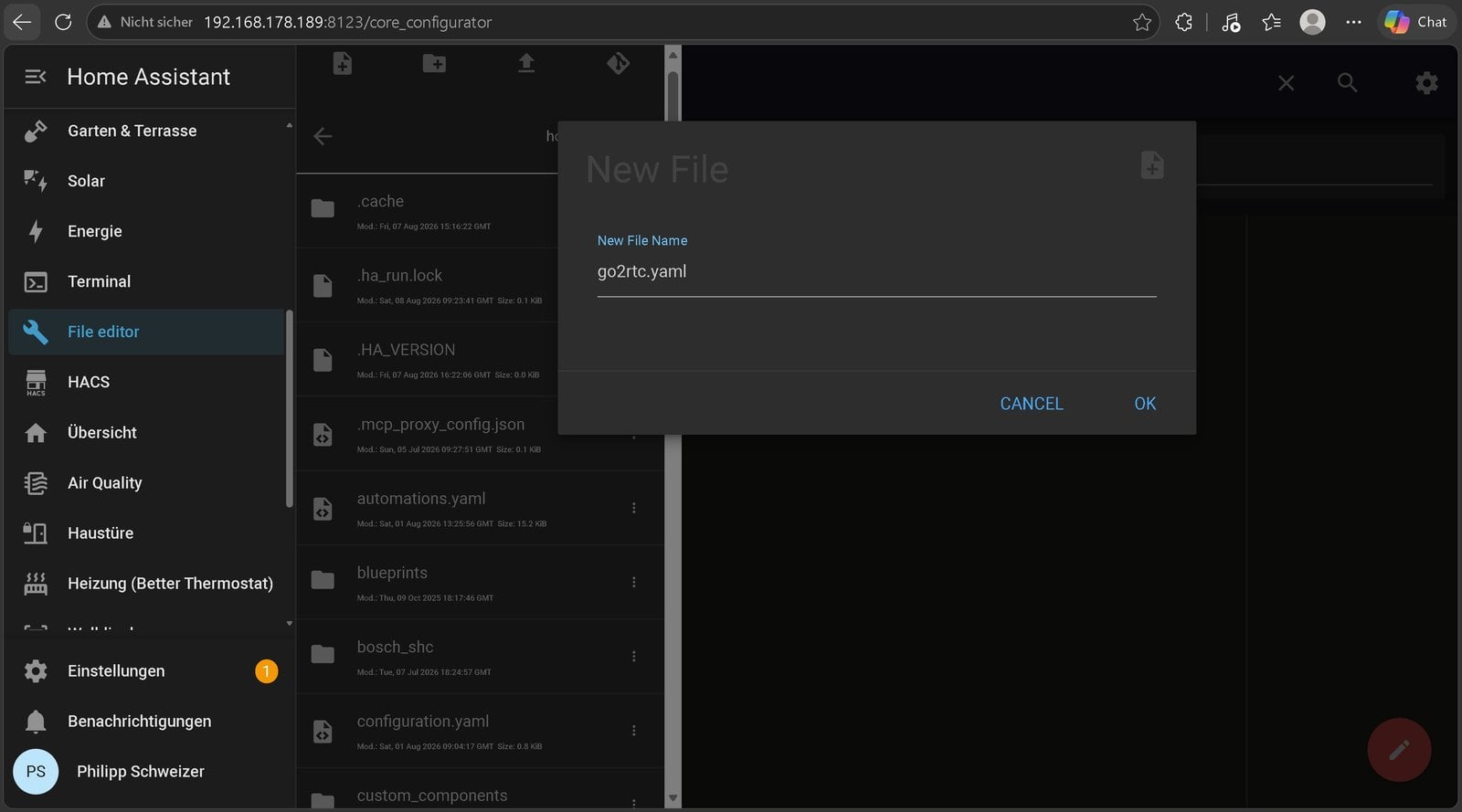The image size is (1462, 812).
Task: Click the new file toolbar icon
Action: [342, 63]
